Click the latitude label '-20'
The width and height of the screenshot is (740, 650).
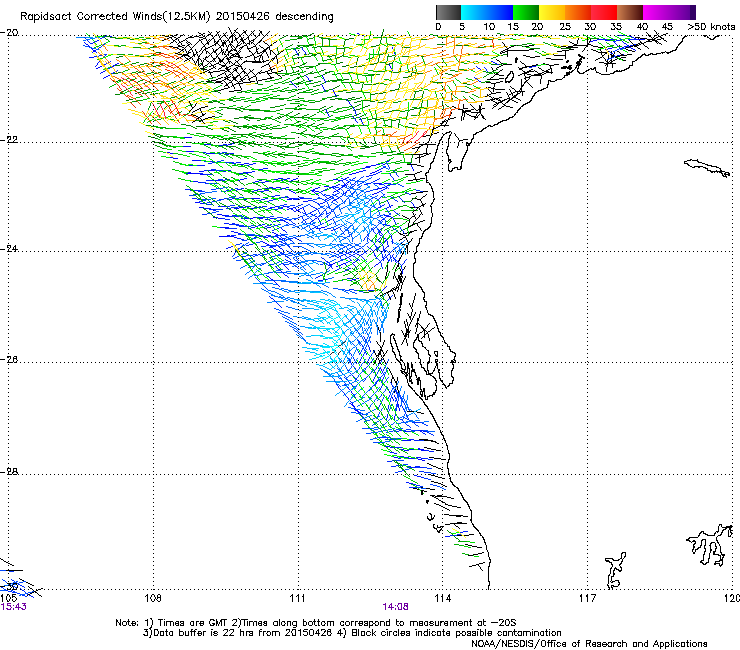[x=9, y=33]
